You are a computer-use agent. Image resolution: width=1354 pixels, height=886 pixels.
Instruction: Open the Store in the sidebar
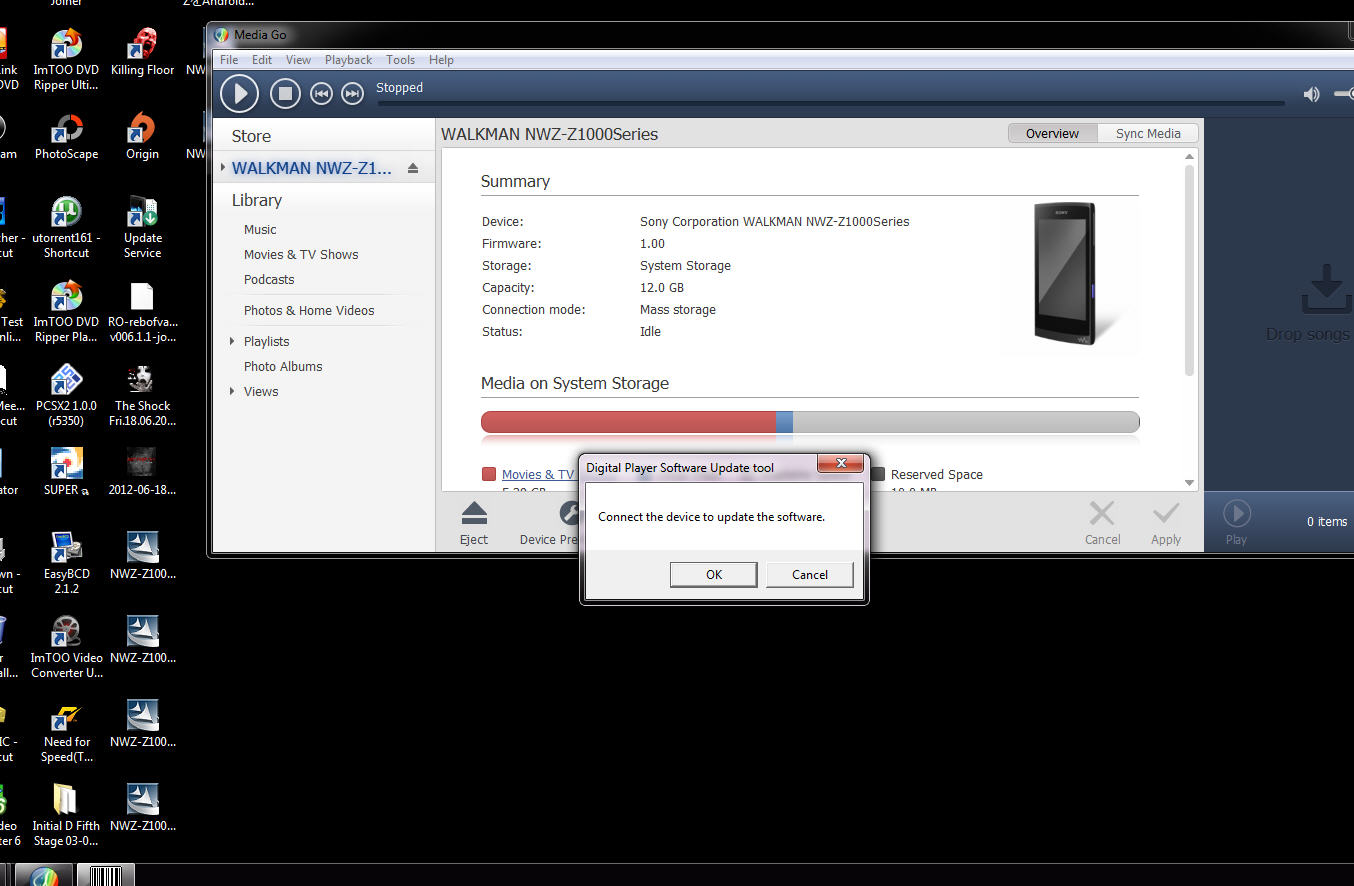251,136
